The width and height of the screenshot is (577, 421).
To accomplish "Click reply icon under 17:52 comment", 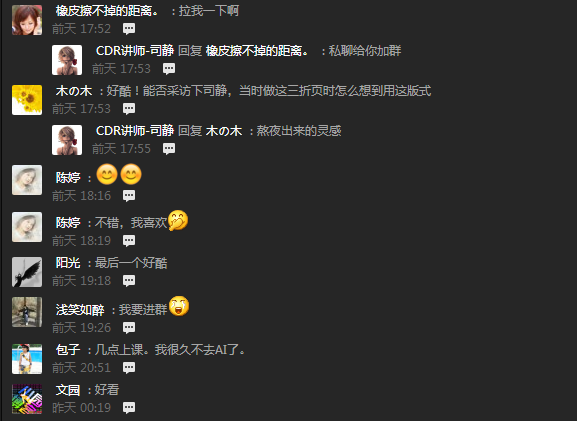I will pos(129,29).
